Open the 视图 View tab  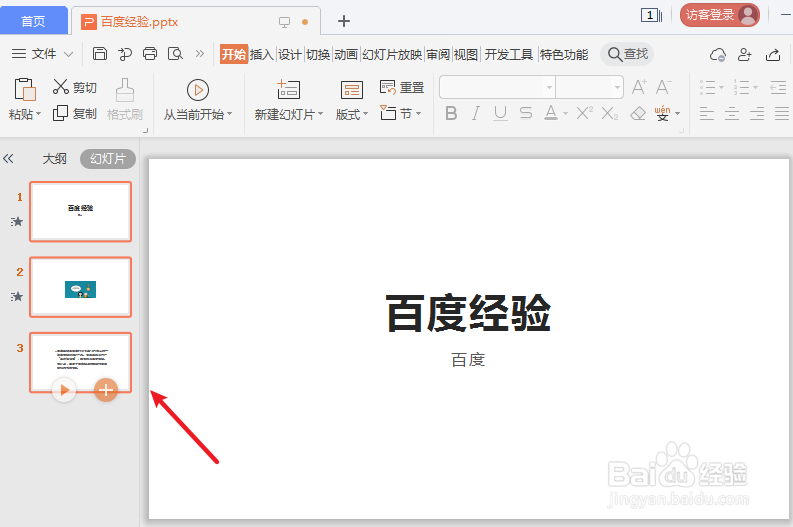tap(466, 54)
